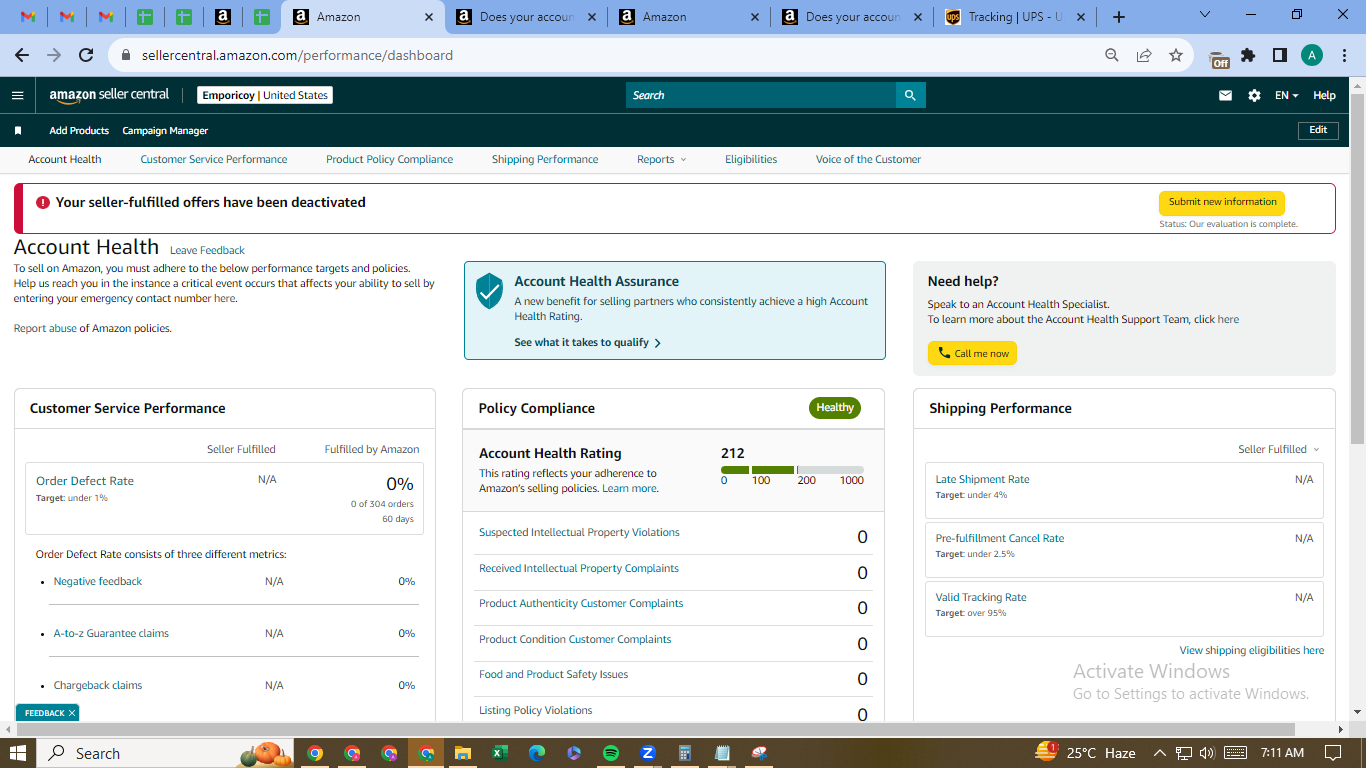Open the Emporicoy United States account switcher
The width and height of the screenshot is (1366, 768).
265,96
